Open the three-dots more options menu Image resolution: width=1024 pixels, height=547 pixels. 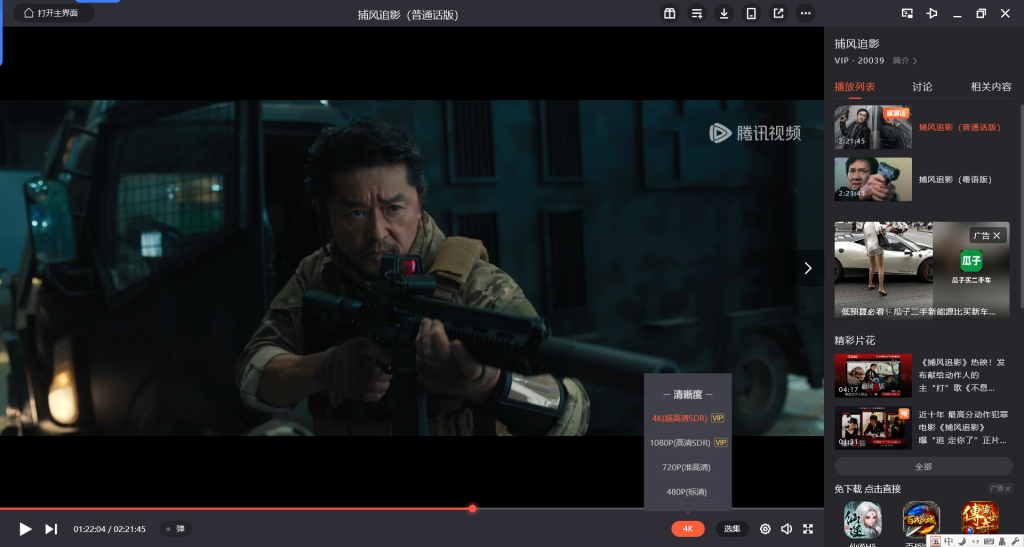tap(806, 13)
